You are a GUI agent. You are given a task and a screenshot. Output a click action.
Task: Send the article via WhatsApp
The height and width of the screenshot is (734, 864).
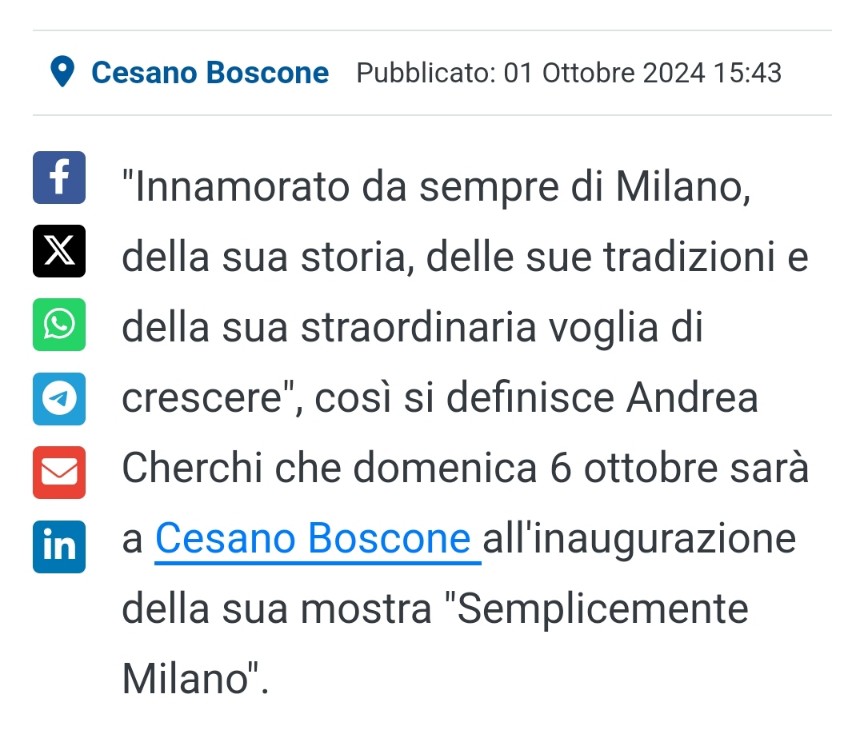tap(59, 325)
